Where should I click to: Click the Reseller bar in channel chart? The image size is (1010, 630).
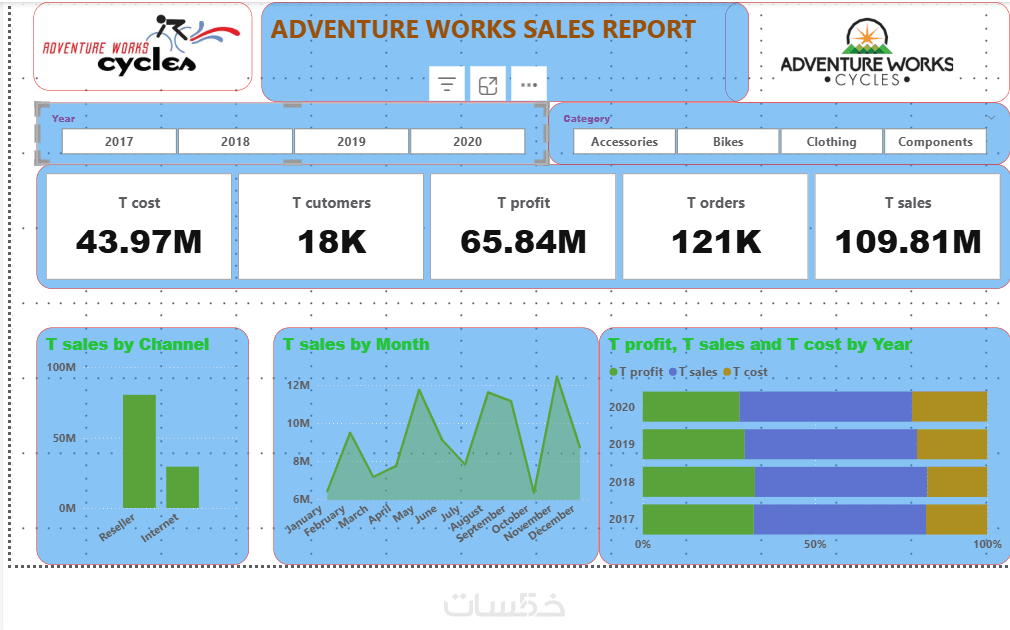(139, 451)
